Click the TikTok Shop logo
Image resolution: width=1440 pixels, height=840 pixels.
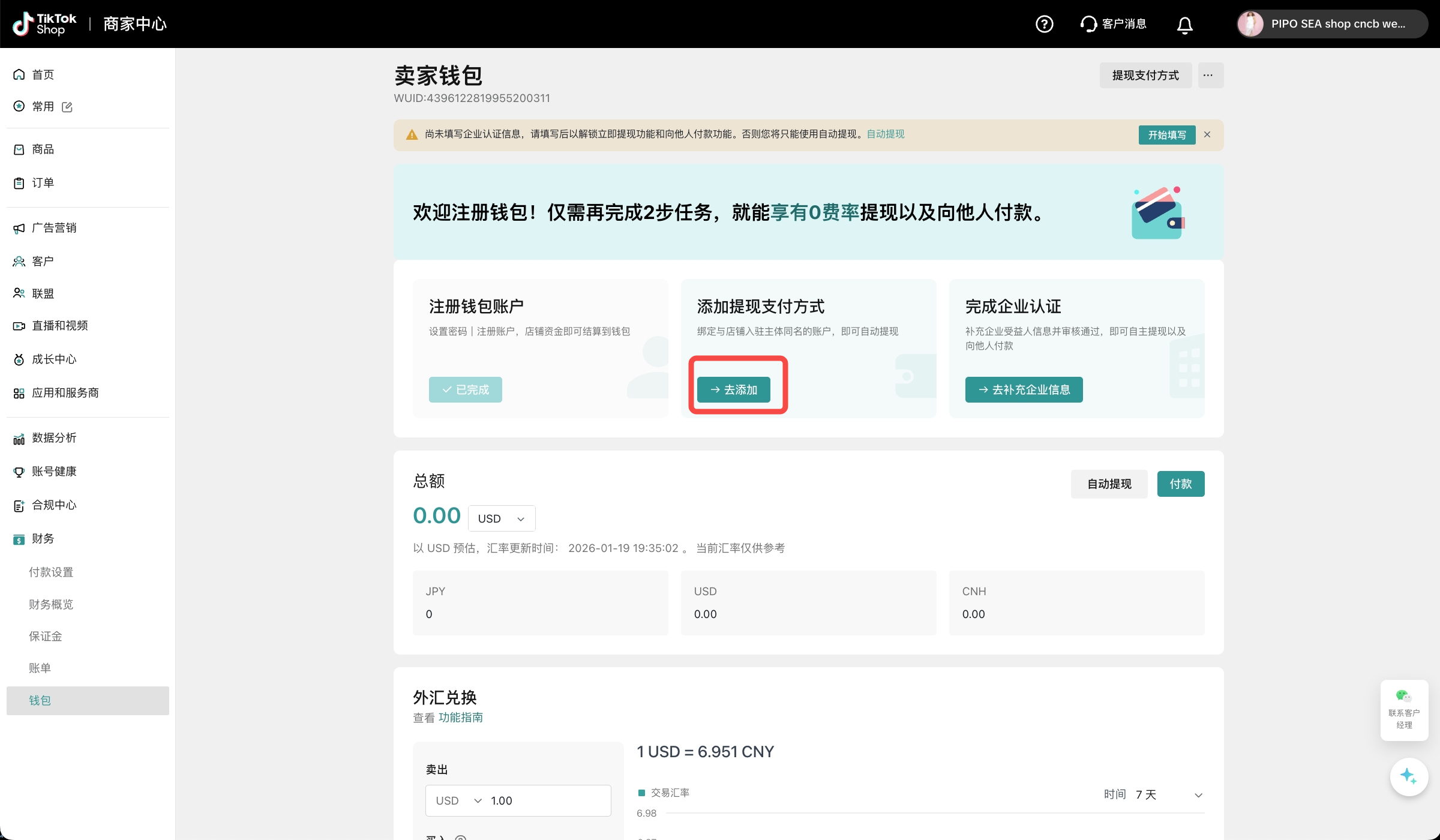(x=45, y=24)
